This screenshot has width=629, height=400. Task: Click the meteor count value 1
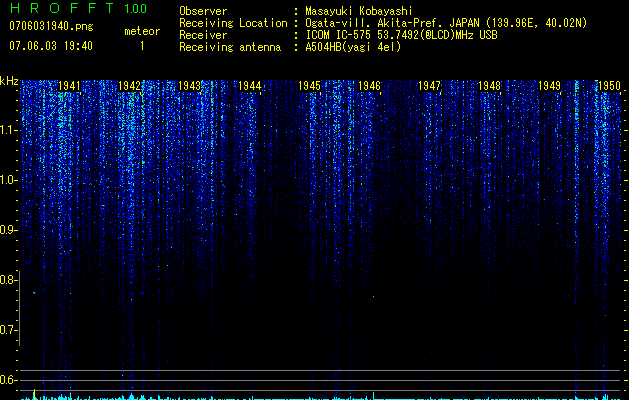[142, 46]
